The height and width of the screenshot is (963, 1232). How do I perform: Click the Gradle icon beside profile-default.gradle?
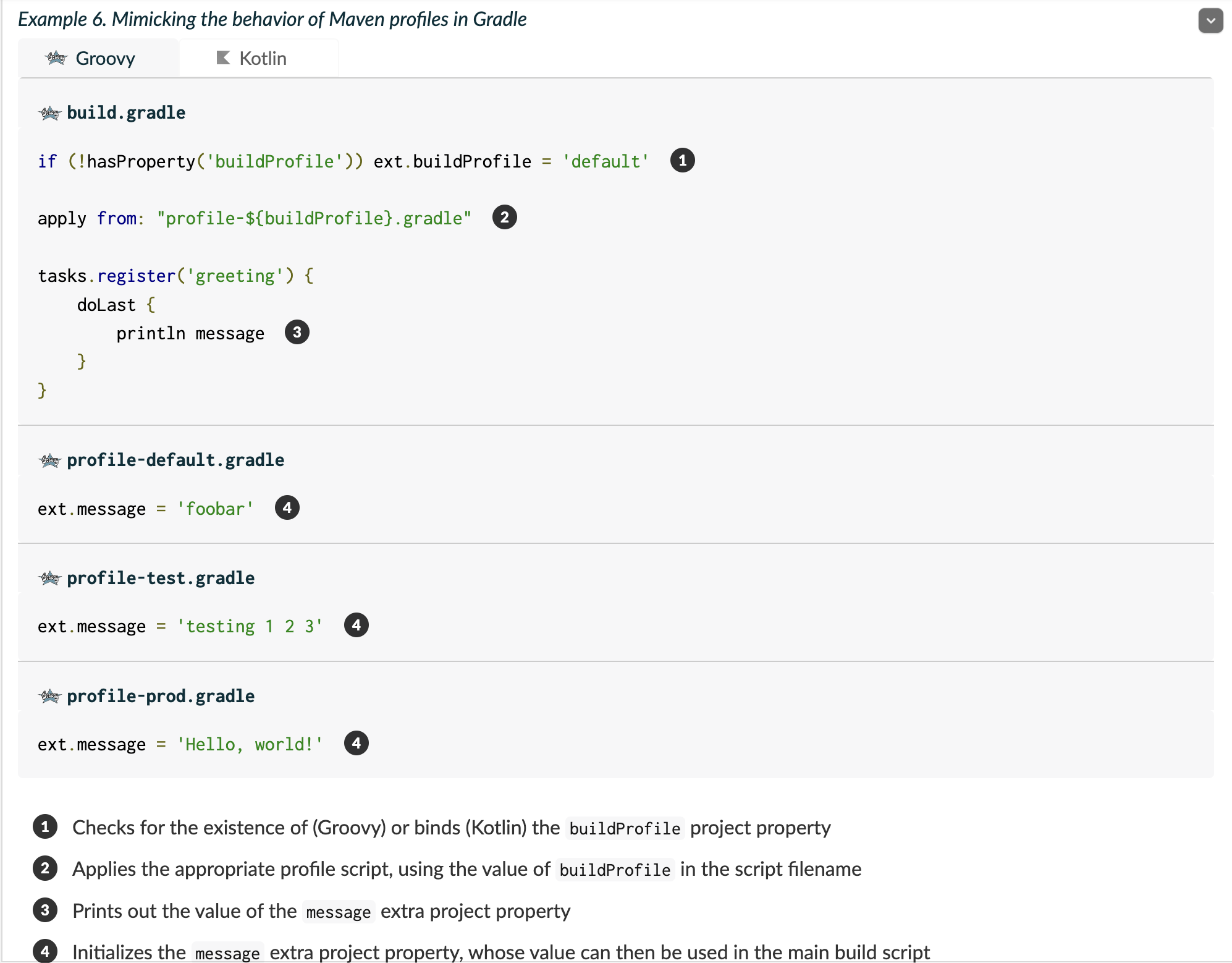(49, 460)
